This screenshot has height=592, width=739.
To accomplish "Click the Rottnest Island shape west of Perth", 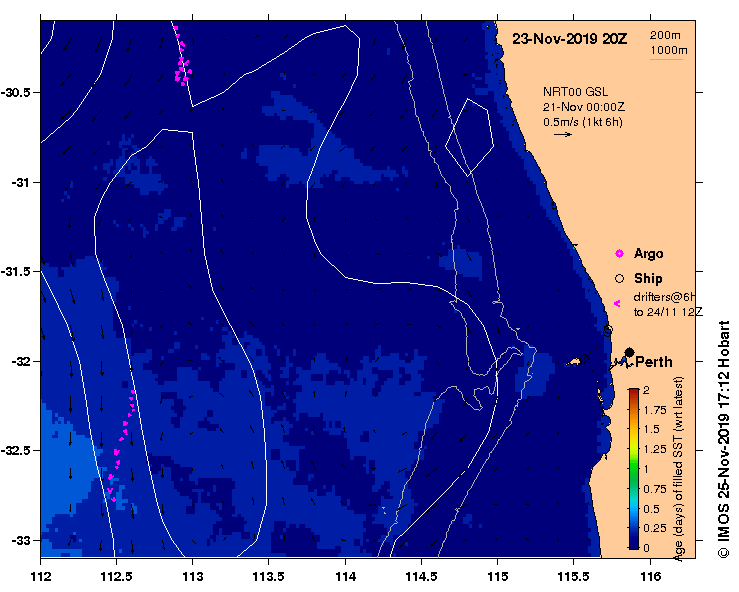I will pyautogui.click(x=574, y=362).
